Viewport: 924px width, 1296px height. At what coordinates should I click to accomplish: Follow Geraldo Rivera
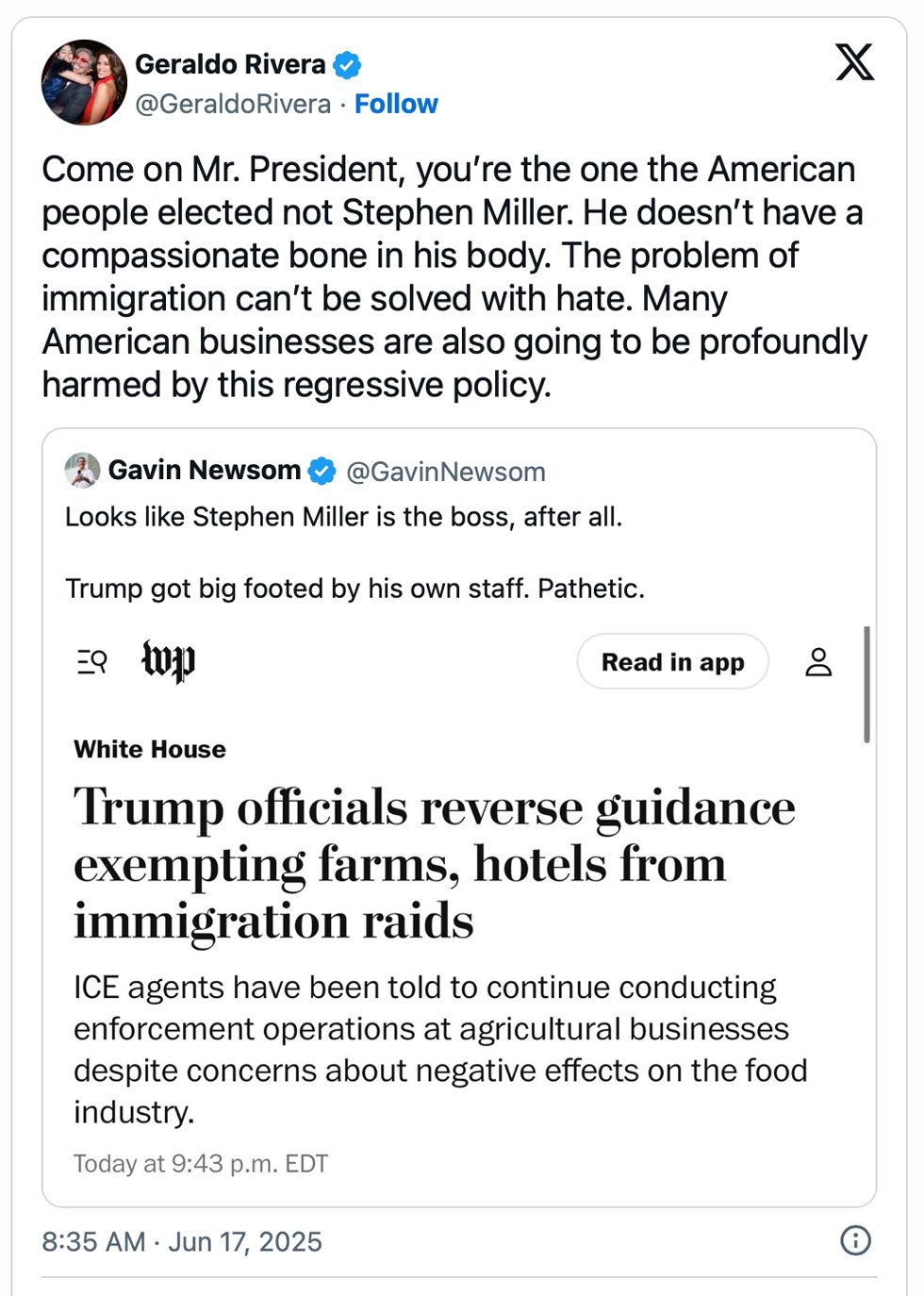pyautogui.click(x=396, y=104)
